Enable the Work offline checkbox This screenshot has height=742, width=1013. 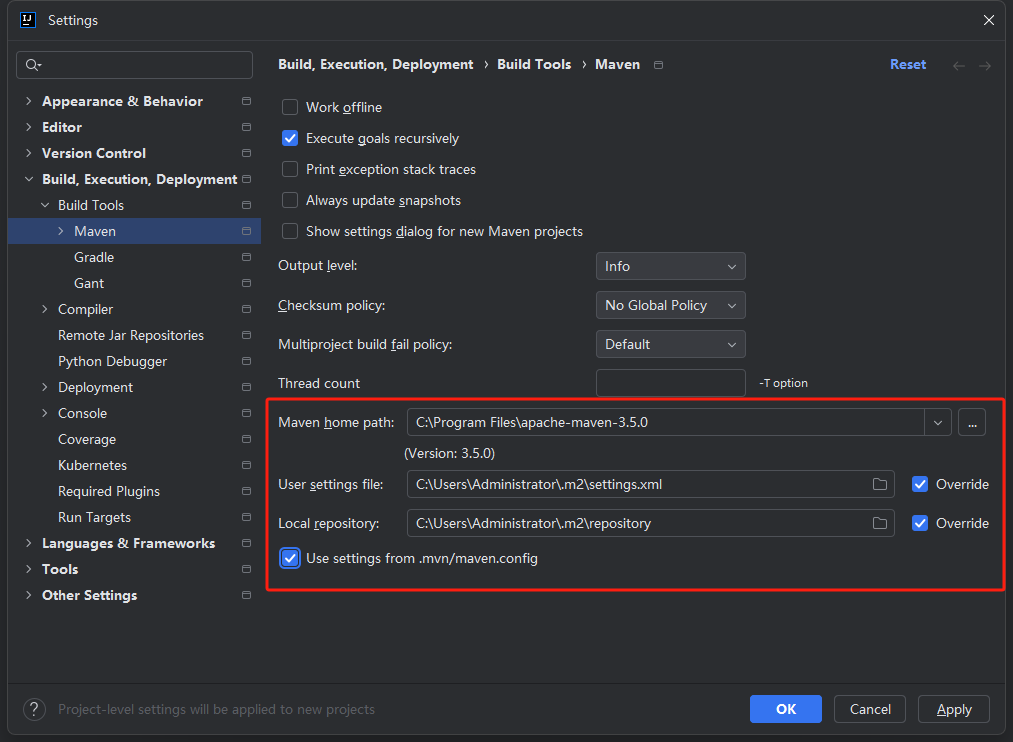pos(290,107)
